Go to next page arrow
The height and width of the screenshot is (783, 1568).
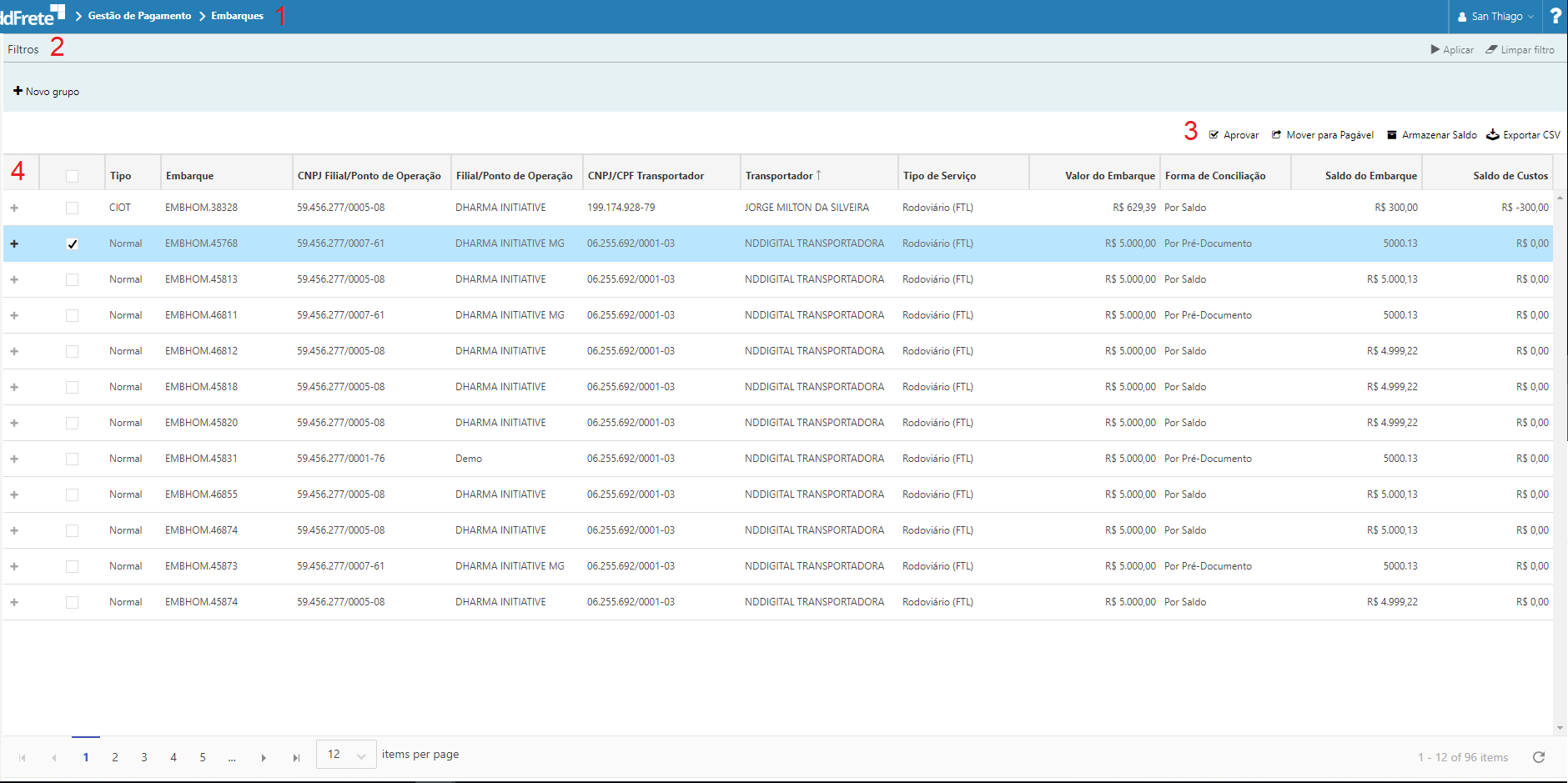264,758
